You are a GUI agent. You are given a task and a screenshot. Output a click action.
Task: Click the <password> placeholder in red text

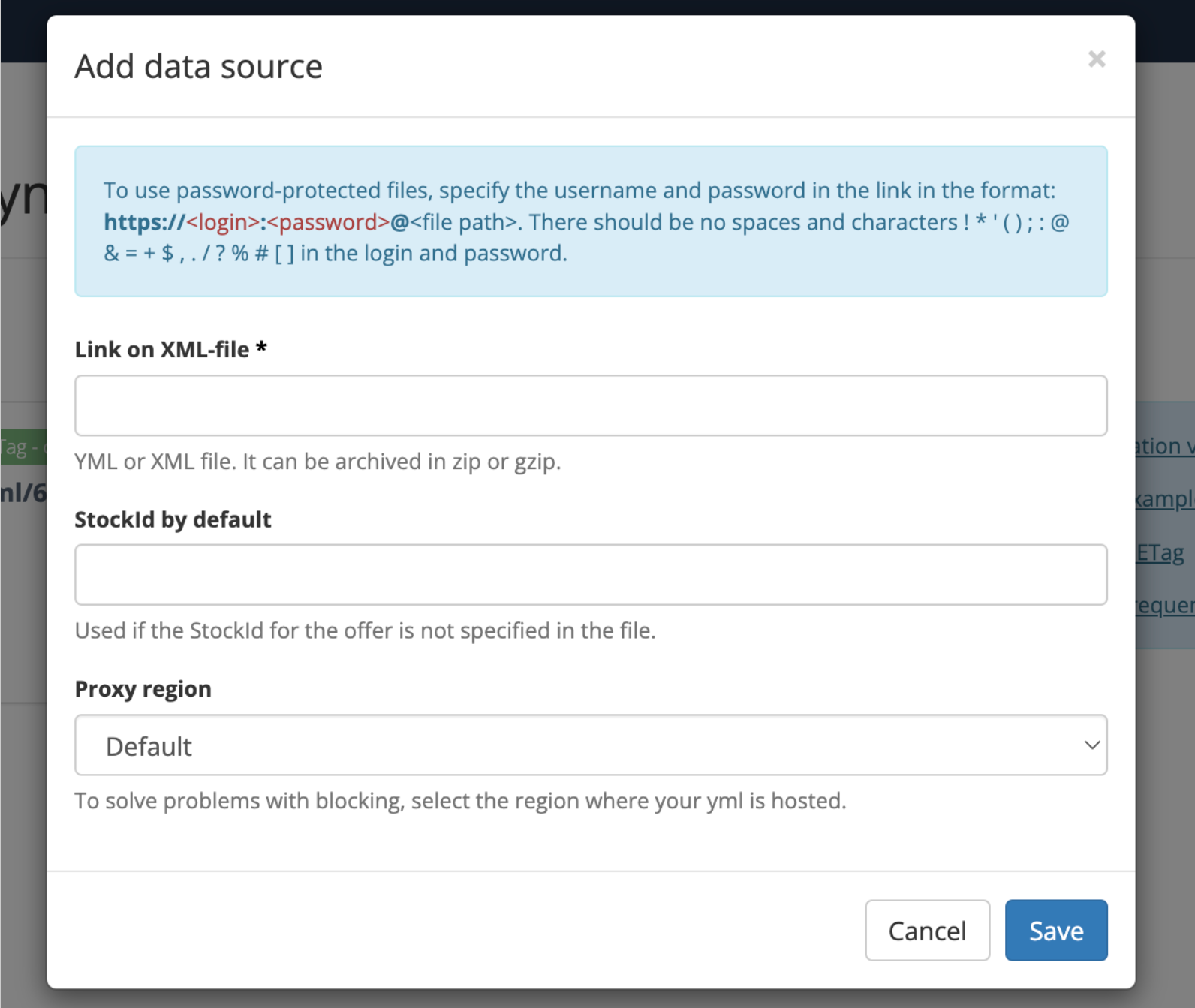coord(329,223)
